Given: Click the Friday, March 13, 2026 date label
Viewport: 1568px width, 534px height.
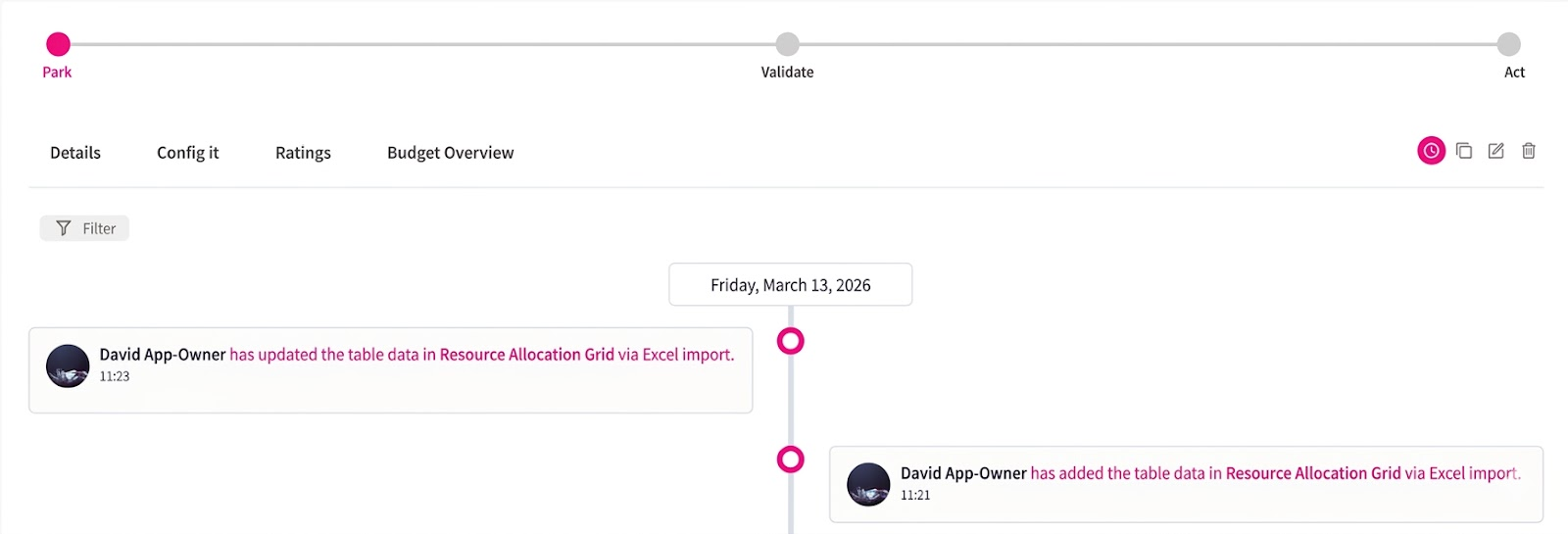Looking at the screenshot, I should [x=790, y=285].
